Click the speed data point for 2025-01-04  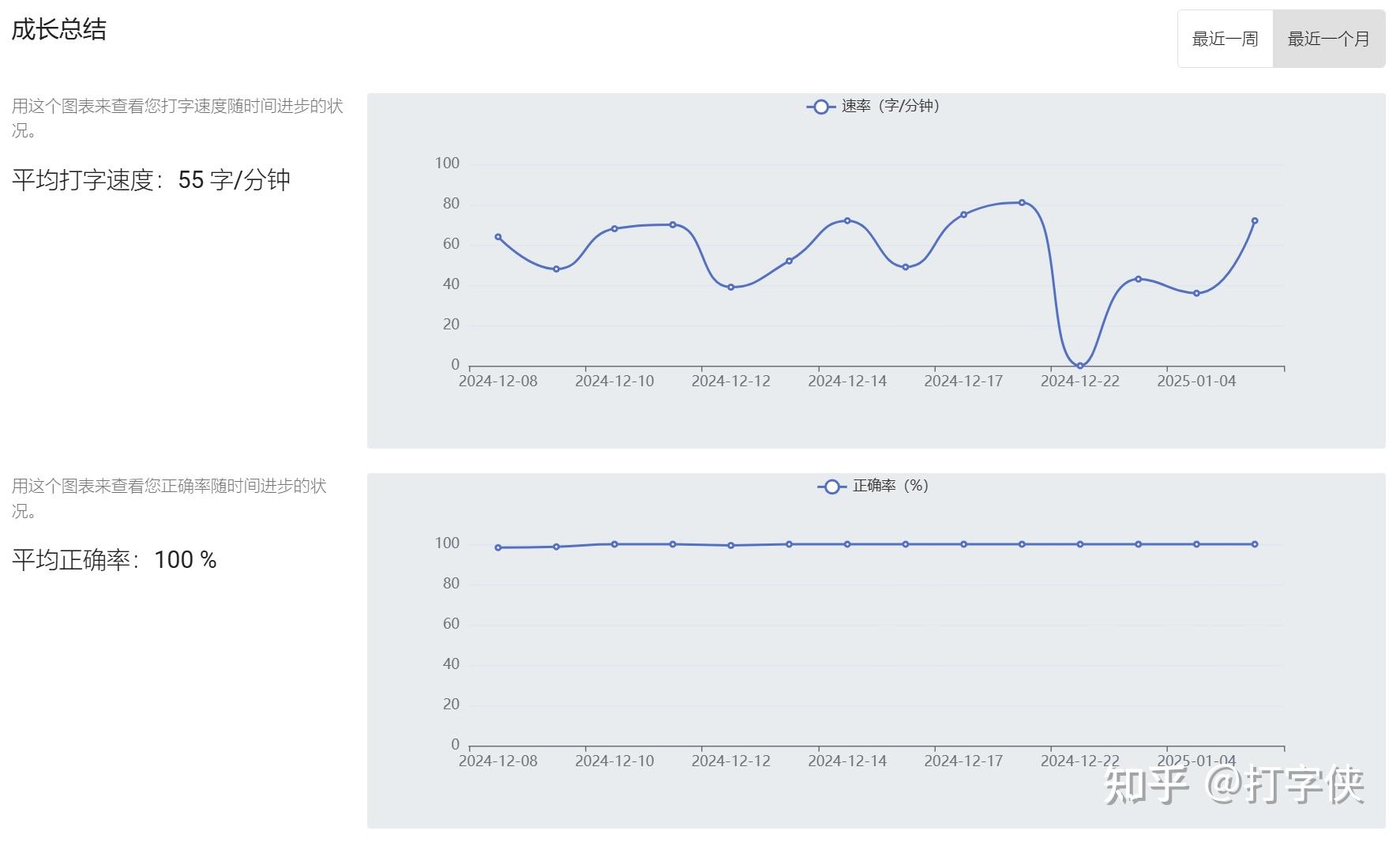1196,294
